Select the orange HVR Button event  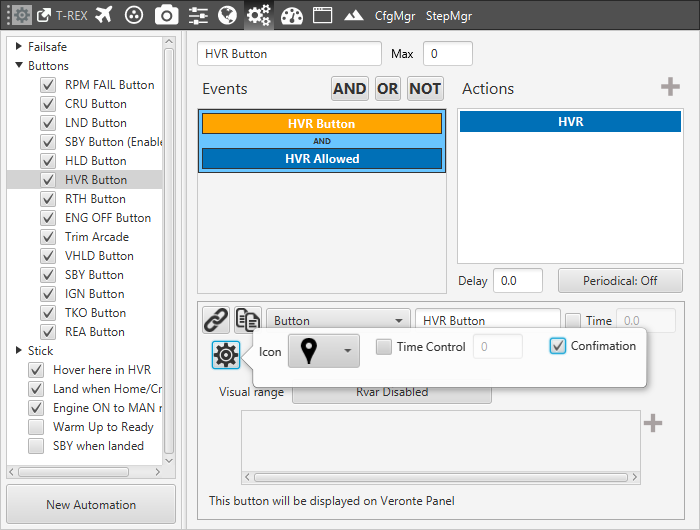[x=322, y=124]
